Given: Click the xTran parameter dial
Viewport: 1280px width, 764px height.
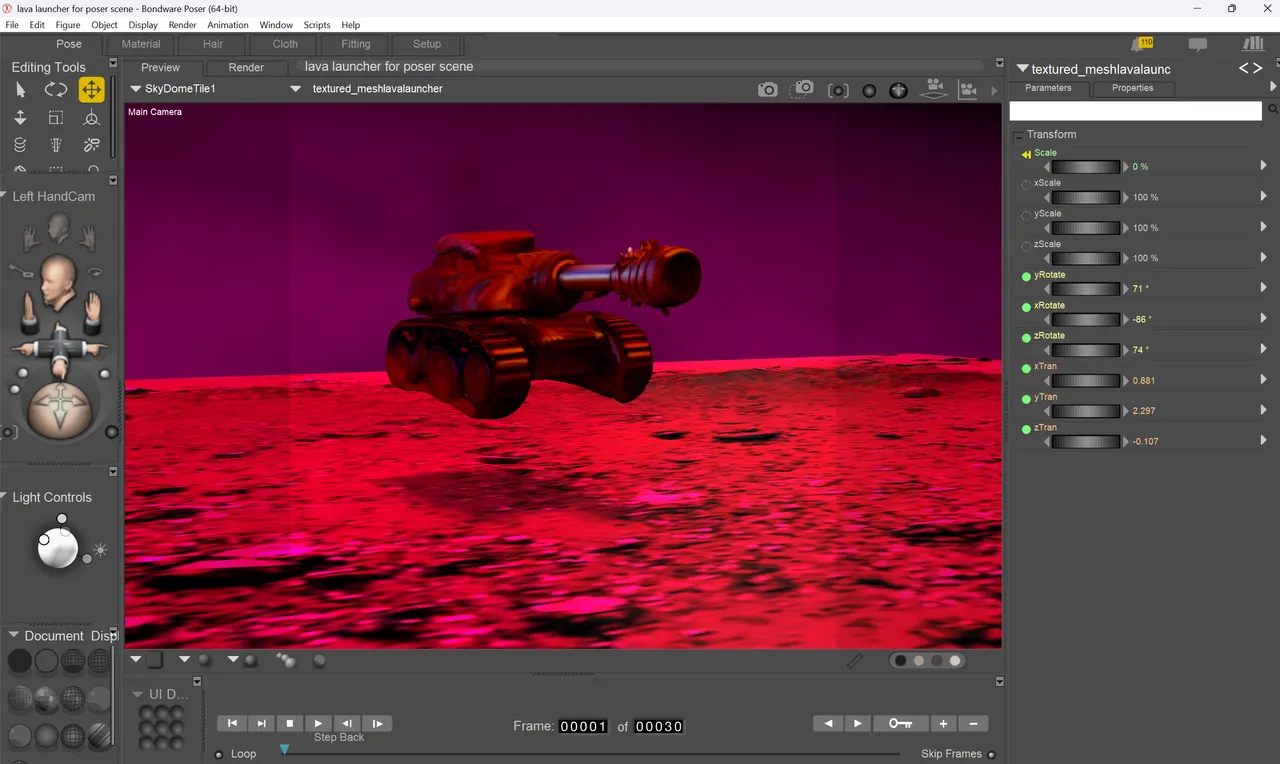Looking at the screenshot, I should tap(1084, 380).
